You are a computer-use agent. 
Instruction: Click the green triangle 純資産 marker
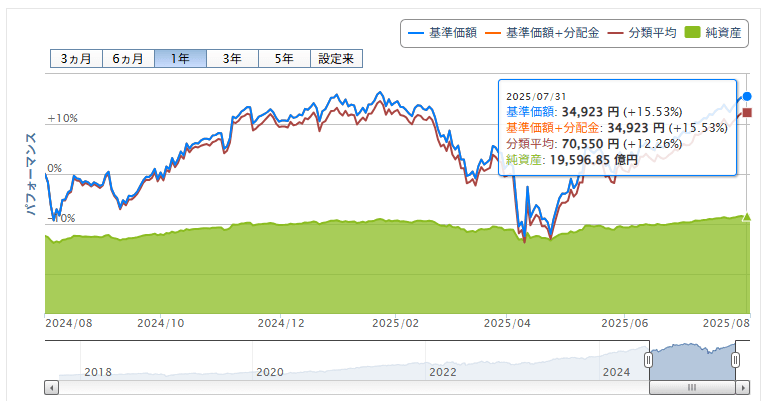pos(747,217)
